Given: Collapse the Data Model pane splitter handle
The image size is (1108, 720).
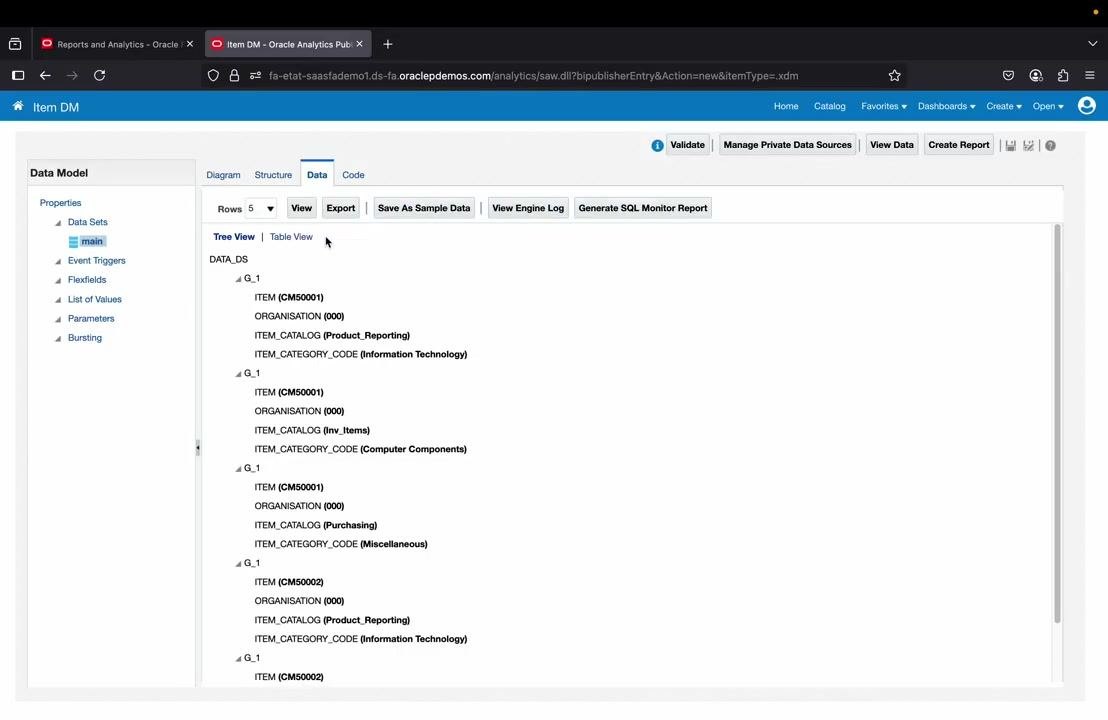Looking at the screenshot, I should pyautogui.click(x=198, y=447).
